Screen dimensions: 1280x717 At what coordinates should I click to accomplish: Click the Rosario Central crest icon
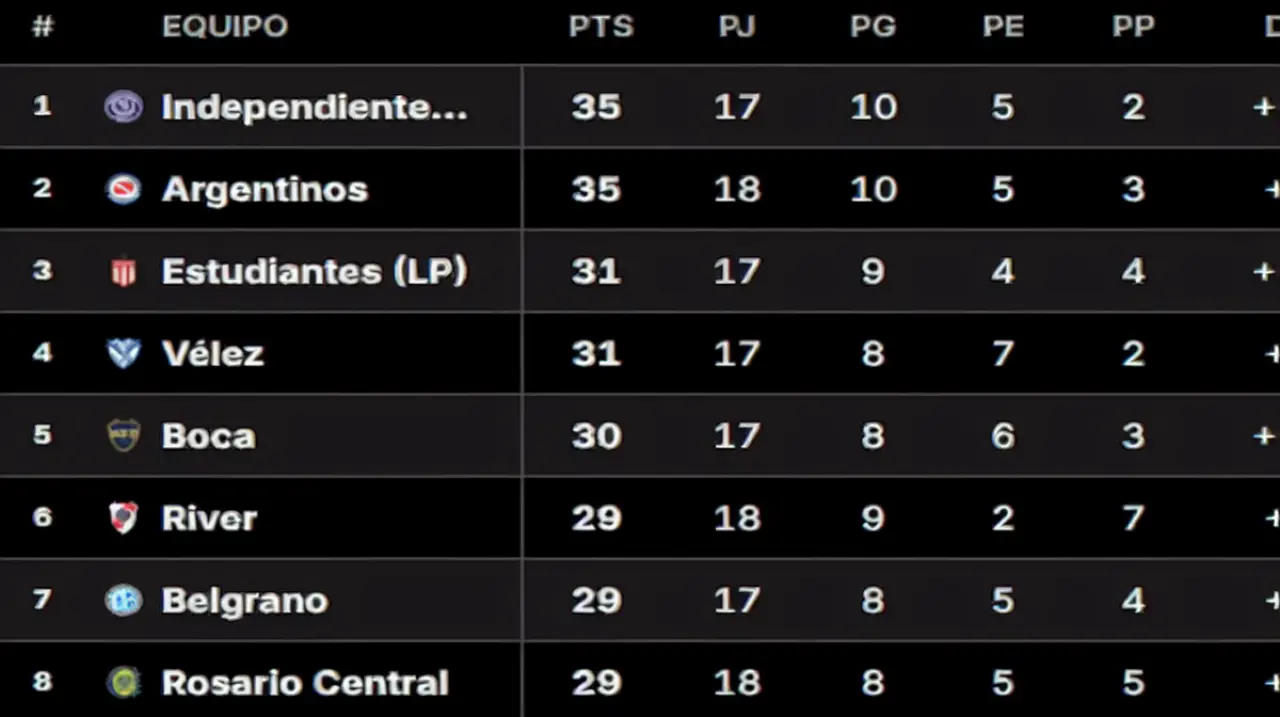124,682
